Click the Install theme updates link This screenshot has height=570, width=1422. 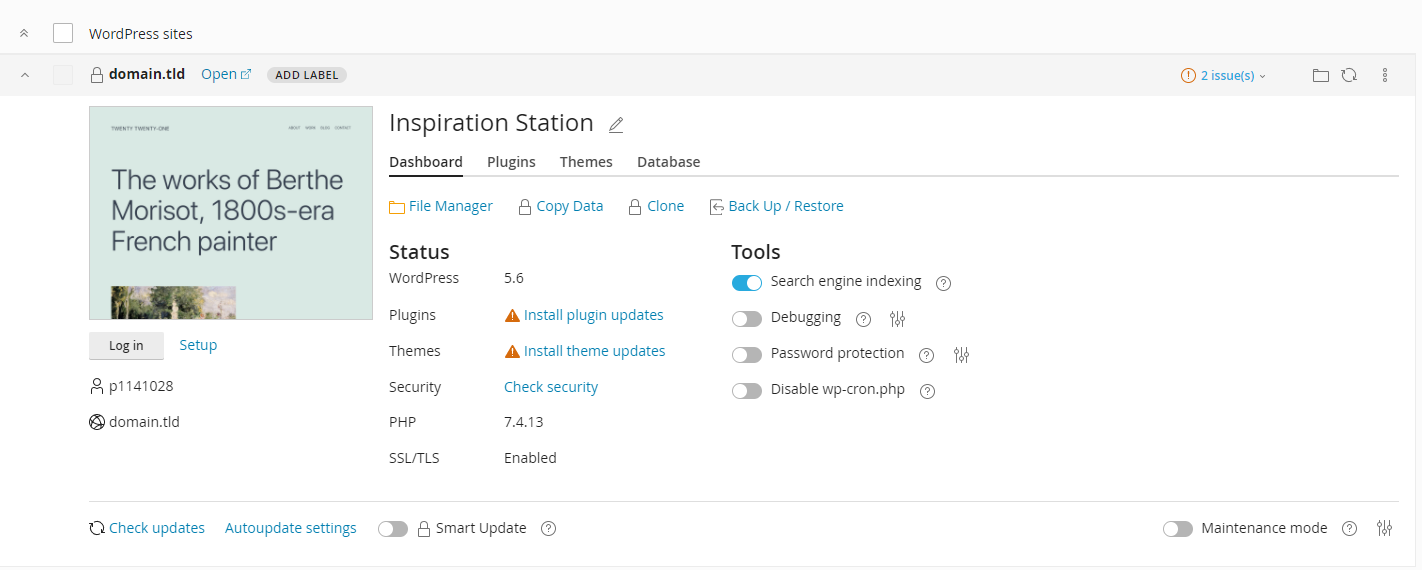coord(595,351)
